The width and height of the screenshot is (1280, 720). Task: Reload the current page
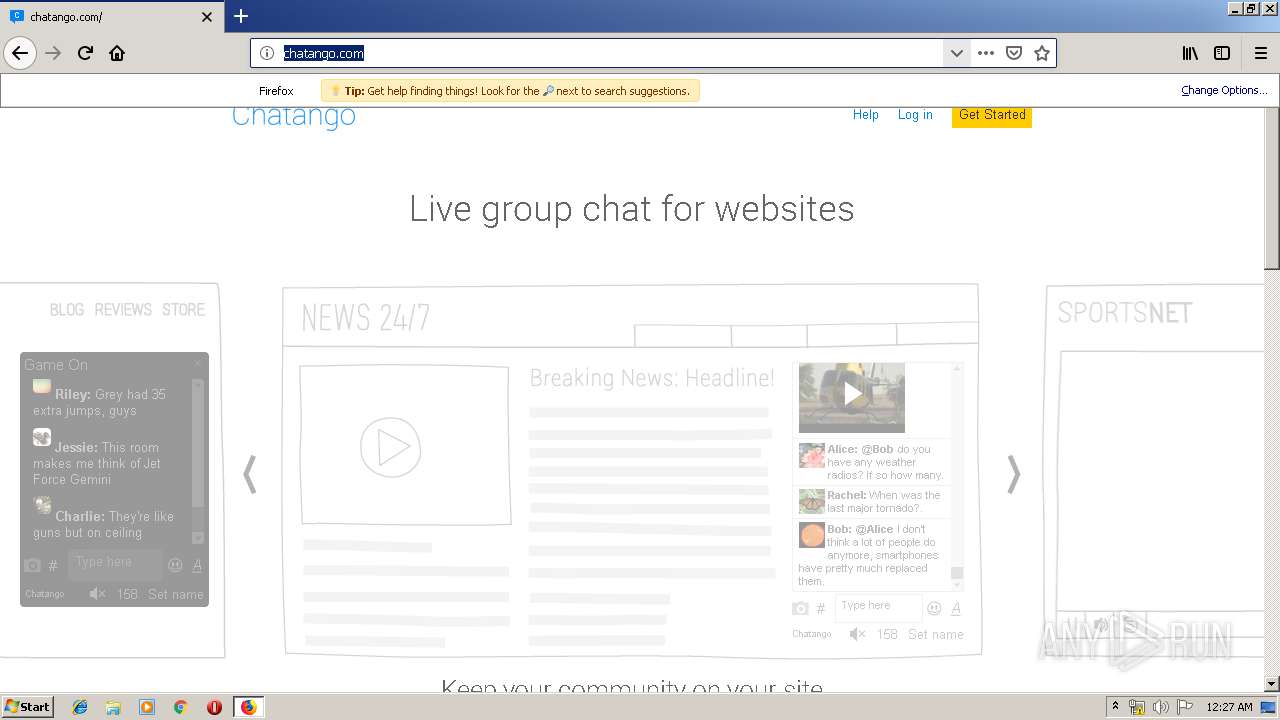85,53
